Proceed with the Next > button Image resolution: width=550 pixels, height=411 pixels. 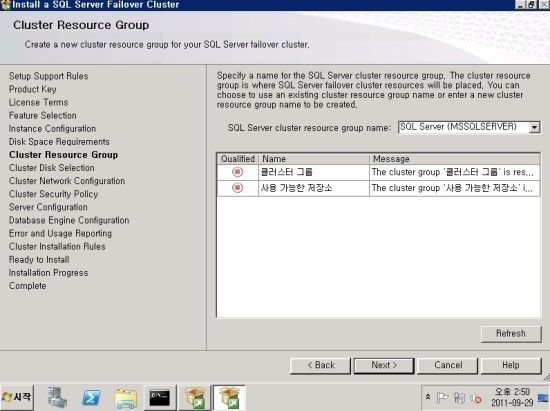[x=384, y=365]
